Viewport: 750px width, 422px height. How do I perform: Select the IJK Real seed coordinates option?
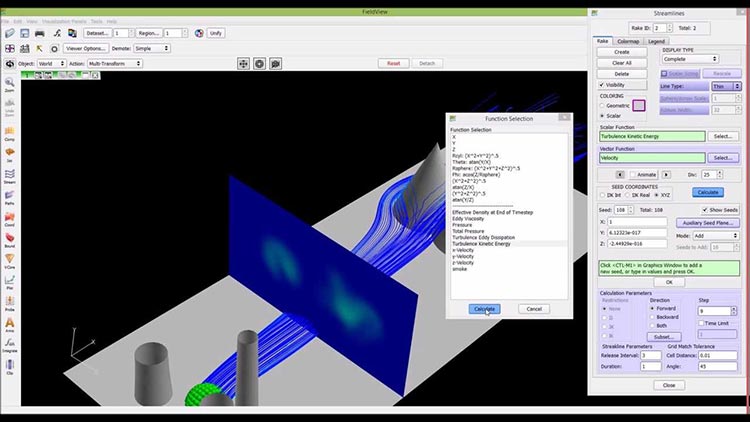[x=628, y=195]
